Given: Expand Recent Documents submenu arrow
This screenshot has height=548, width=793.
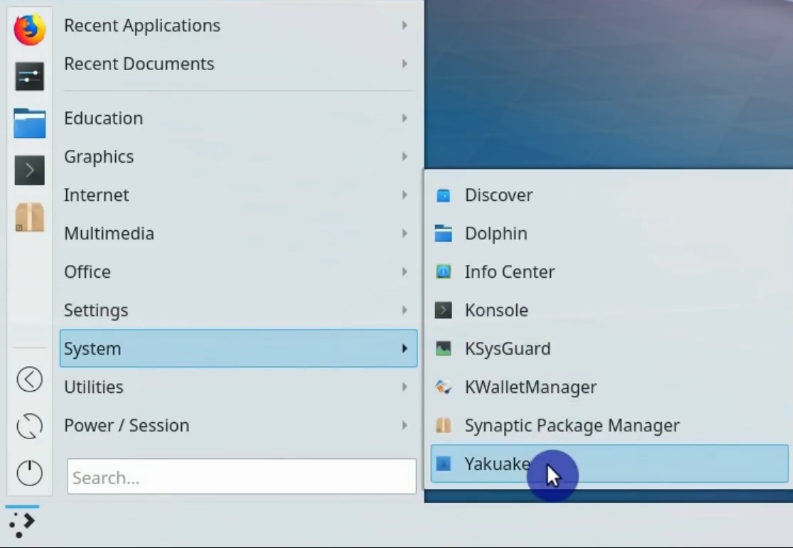Looking at the screenshot, I should pyautogui.click(x=405, y=63).
